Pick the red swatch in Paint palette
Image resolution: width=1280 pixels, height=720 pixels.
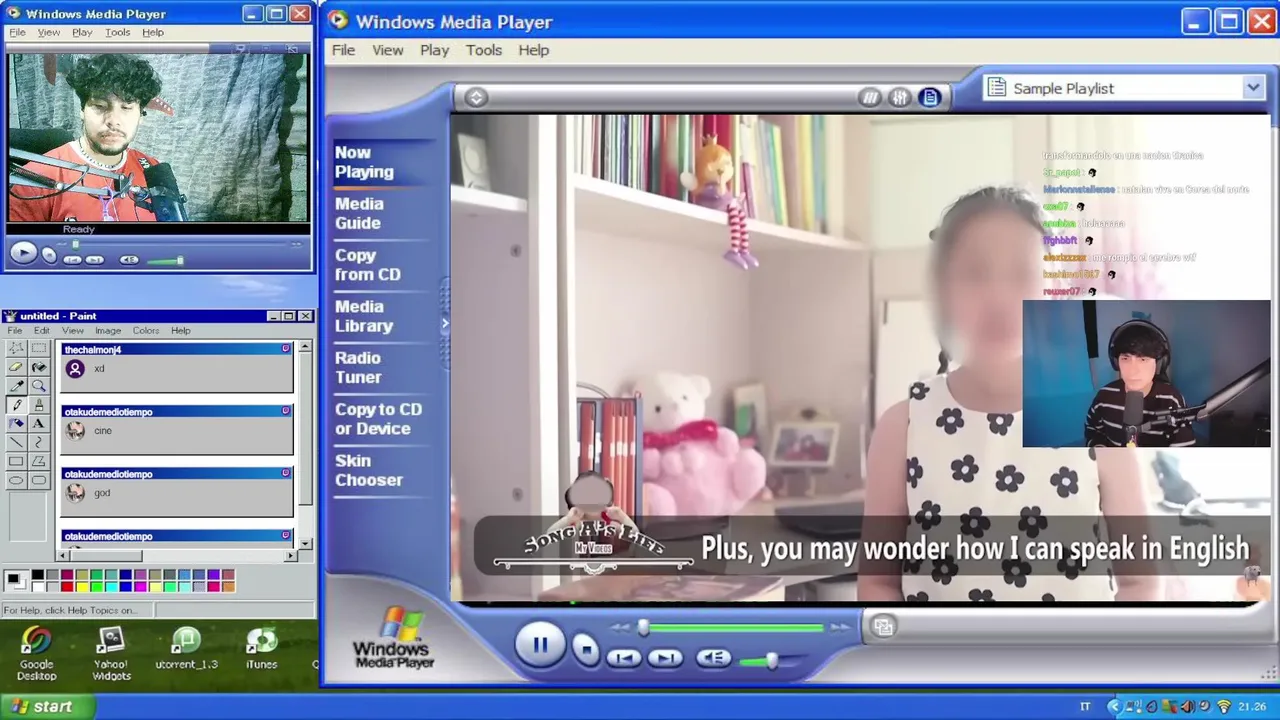(67, 586)
